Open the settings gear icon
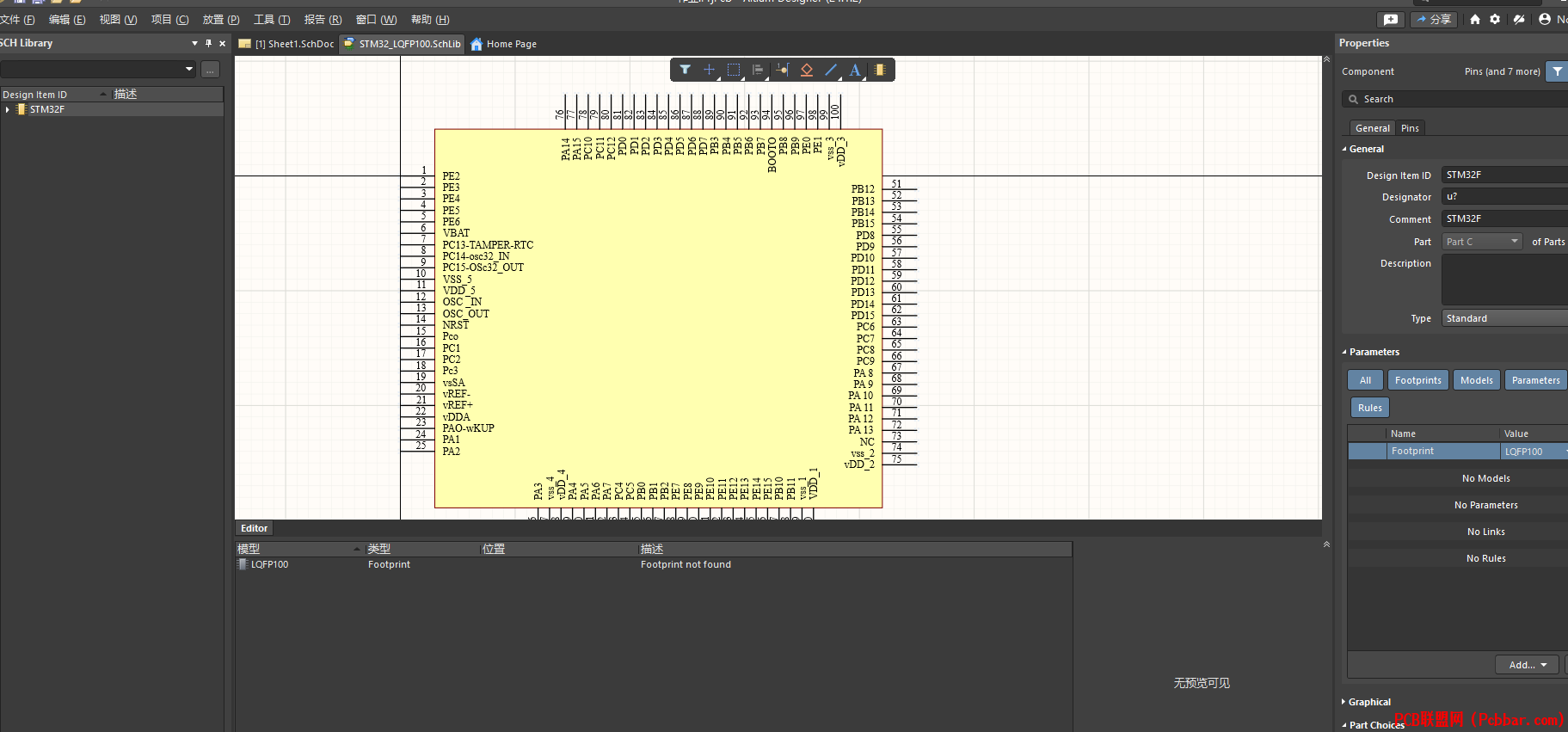The width and height of the screenshot is (1568, 732). point(1495,19)
